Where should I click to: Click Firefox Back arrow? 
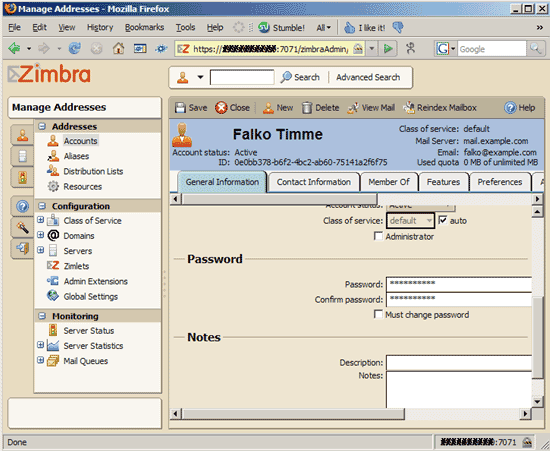[x=14, y=48]
